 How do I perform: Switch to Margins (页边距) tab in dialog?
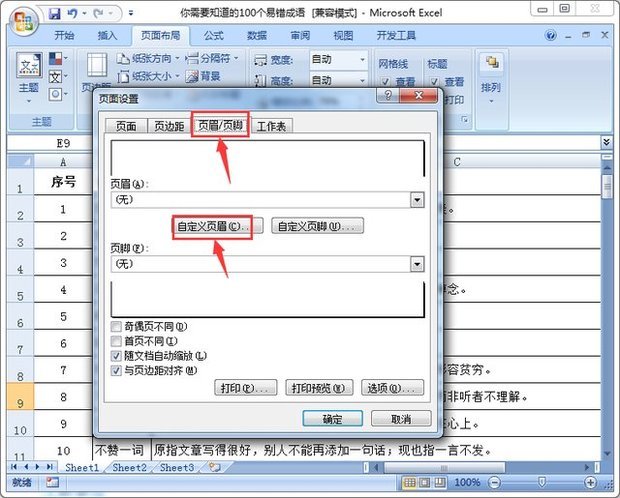169,126
